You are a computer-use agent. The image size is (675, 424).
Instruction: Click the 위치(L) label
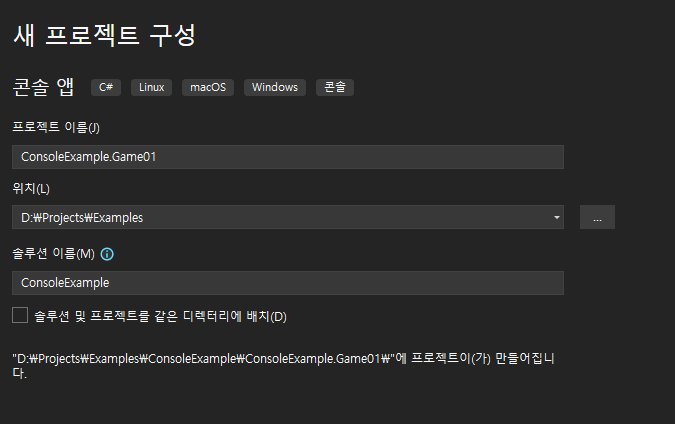(31, 189)
